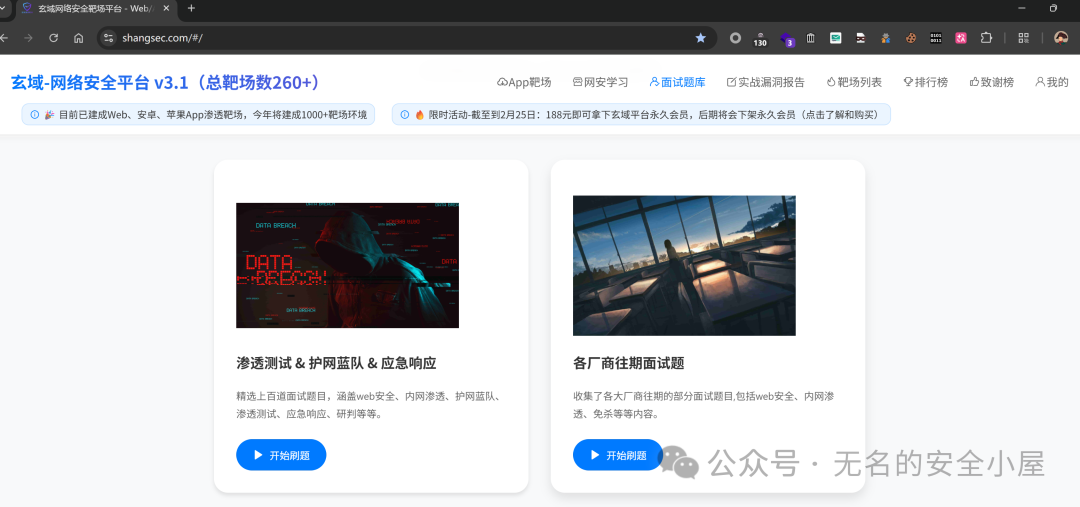The height and width of the screenshot is (507, 1080).
Task: Click the 各厂商往期面试题 heading
Action: (x=629, y=363)
